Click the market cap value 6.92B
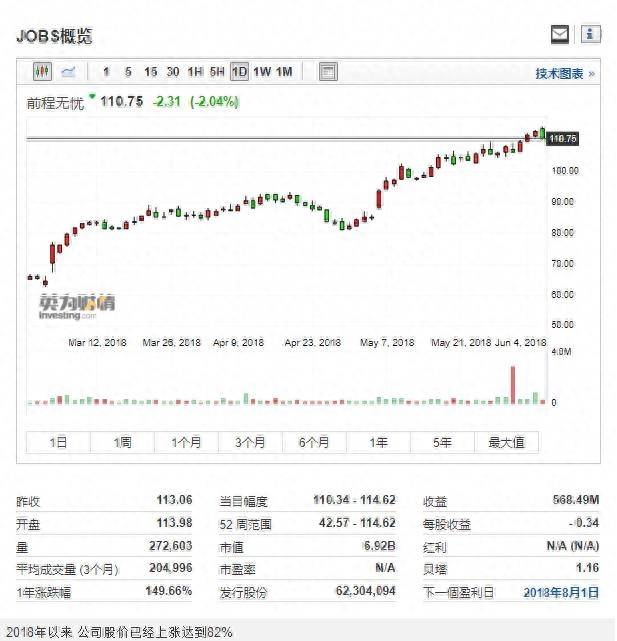Viewport: 617px width, 641px height. 379,545
